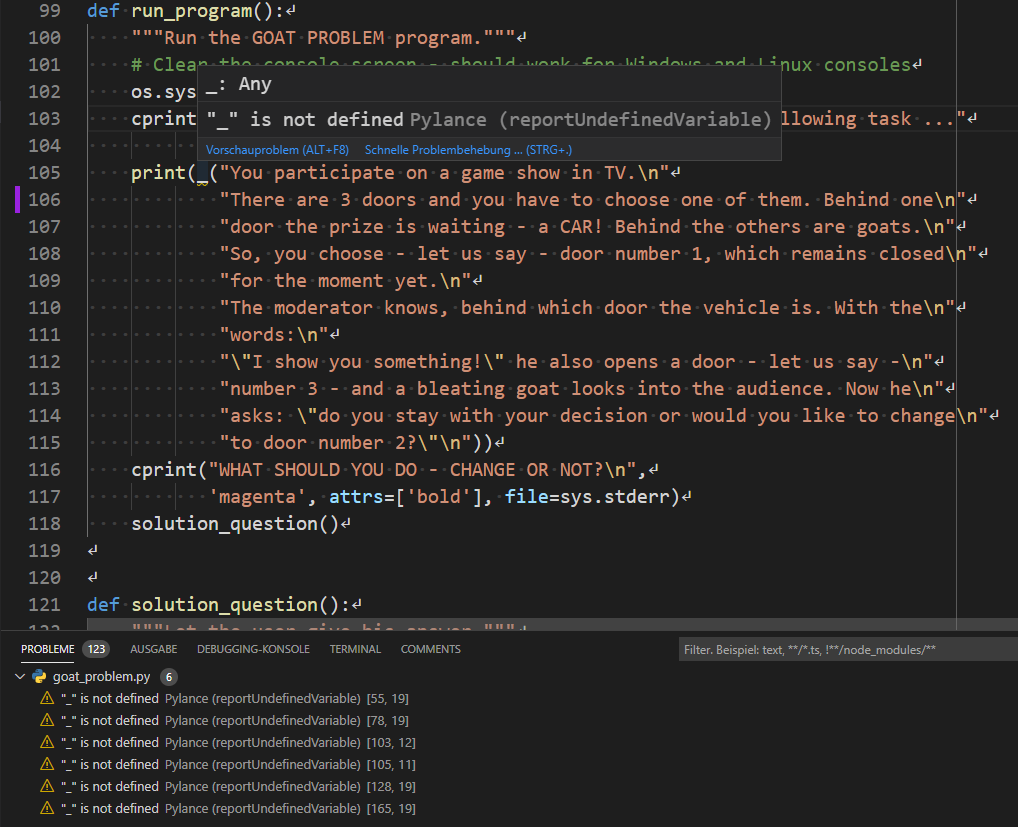Click the warning icon for the line 165 problem
This screenshot has height=827, width=1018.
coord(46,808)
